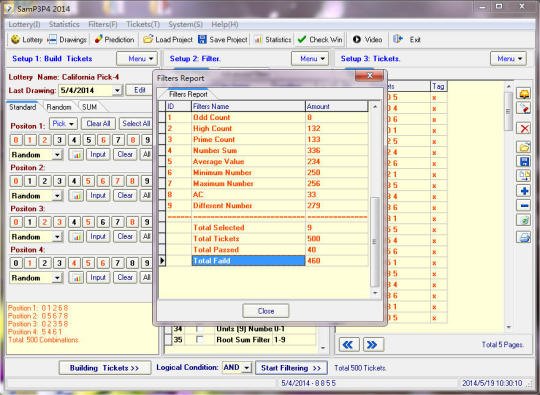The height and width of the screenshot is (395, 540).
Task: Click Start Filtering button
Action: [291, 368]
